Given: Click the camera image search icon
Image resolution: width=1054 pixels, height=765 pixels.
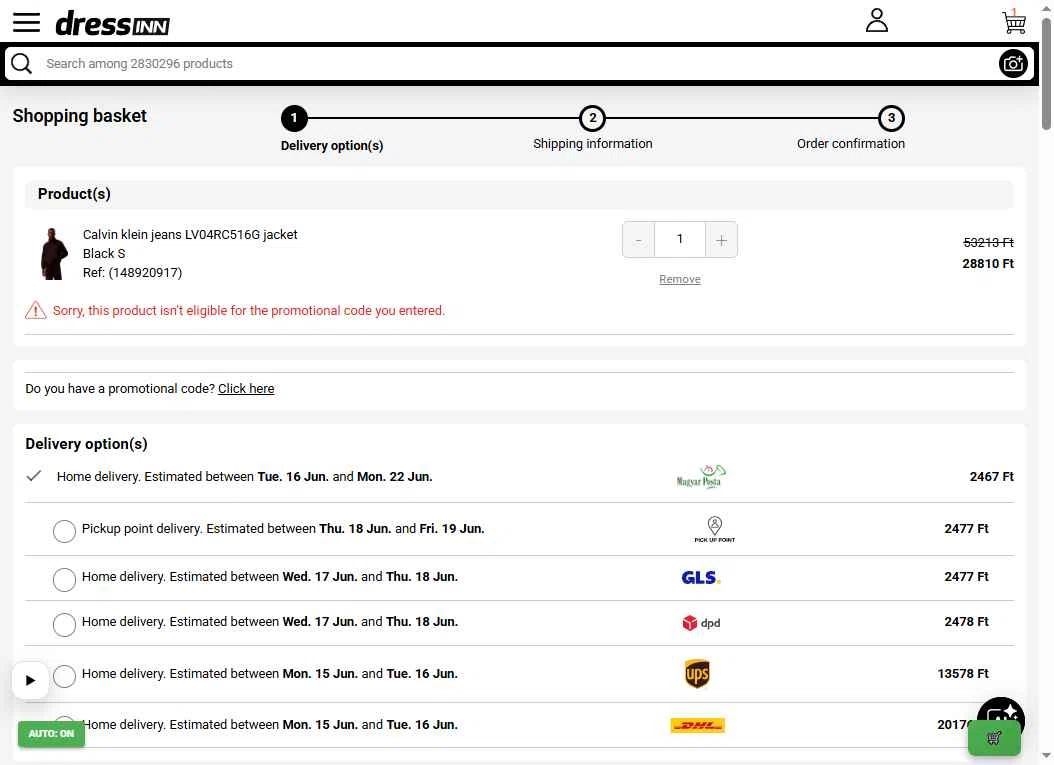Looking at the screenshot, I should (x=1013, y=64).
